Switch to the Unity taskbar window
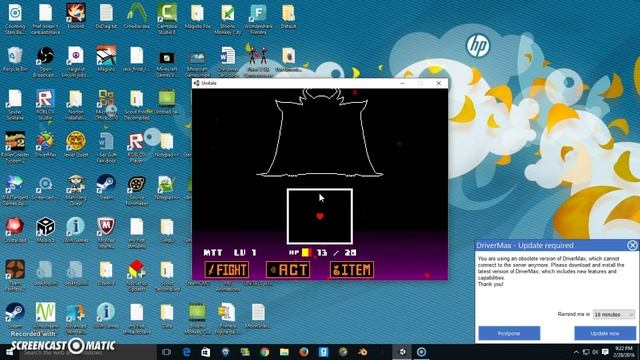 pyautogui.click(x=402, y=352)
